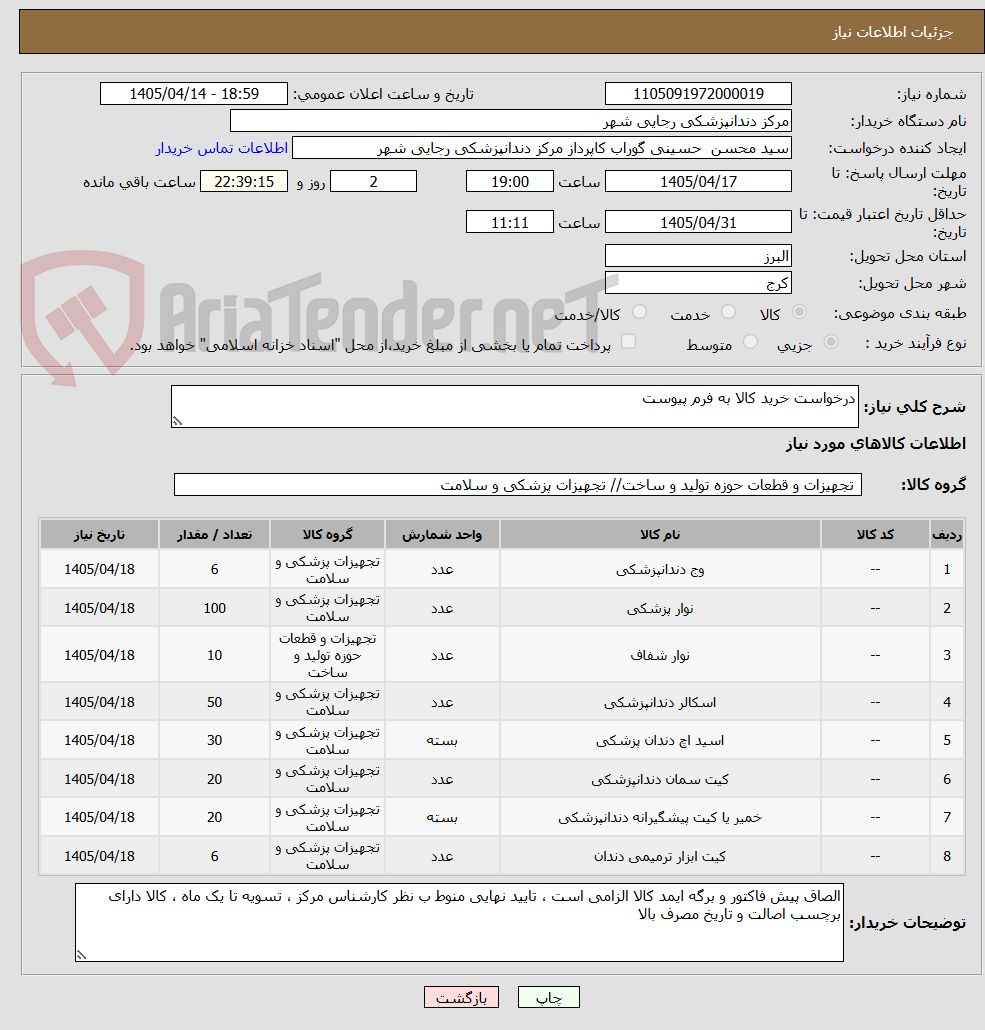This screenshot has height=1030, width=985.
Task: Click the delivery province field البرز
Action: click(x=698, y=256)
